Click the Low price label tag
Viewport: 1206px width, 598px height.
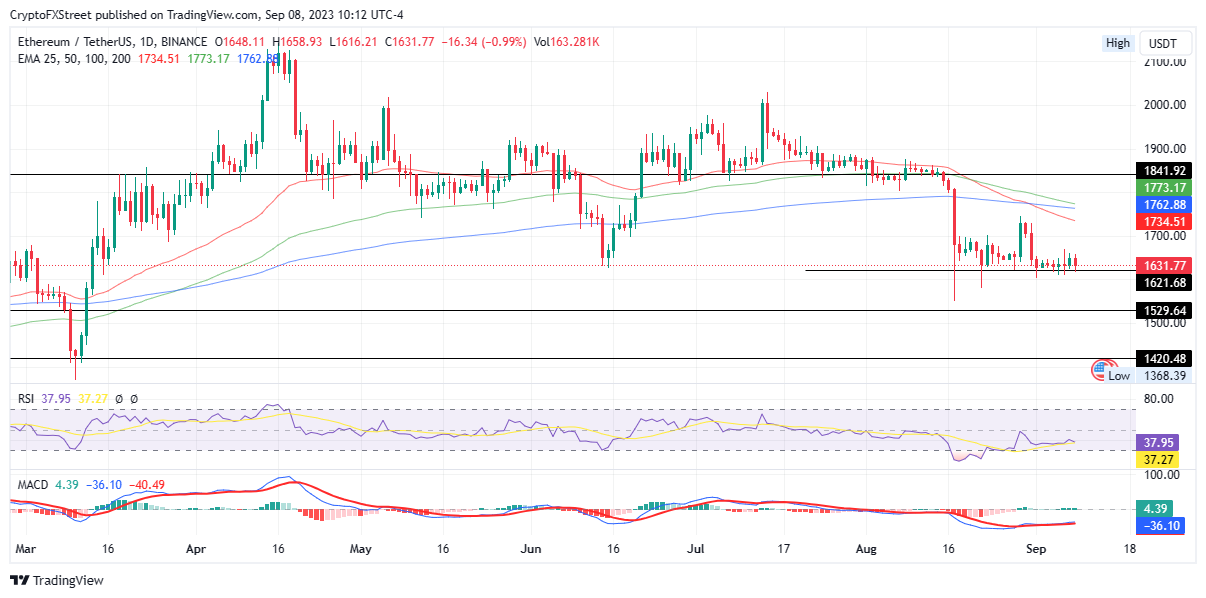[x=1120, y=375]
